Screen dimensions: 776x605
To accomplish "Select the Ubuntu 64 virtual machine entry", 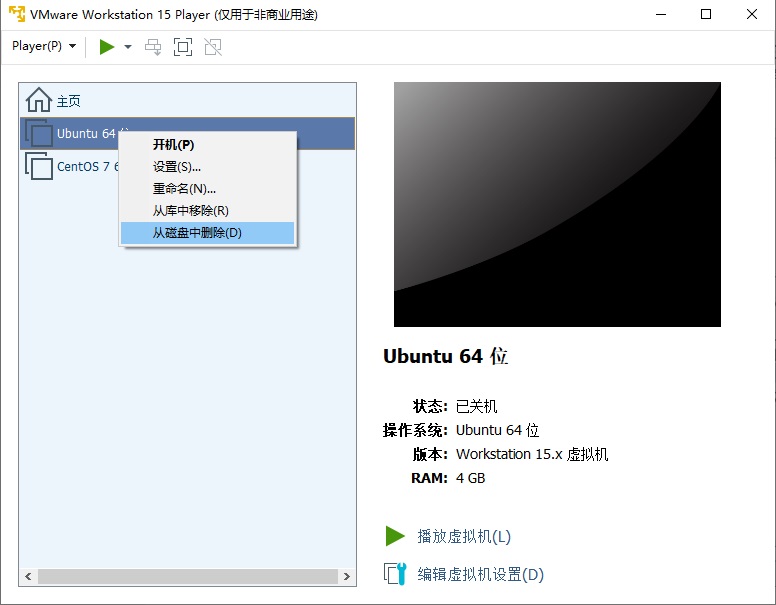I will tap(188, 133).
